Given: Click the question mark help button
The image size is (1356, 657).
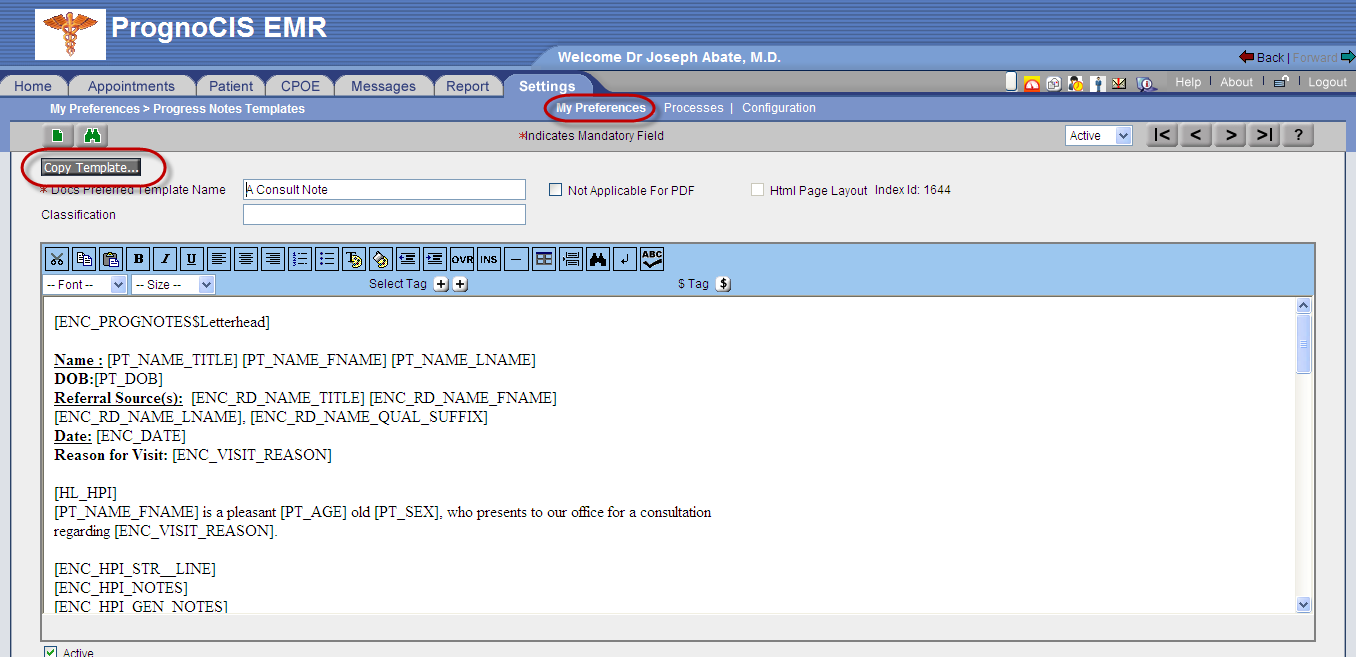Looking at the screenshot, I should tap(1298, 136).
